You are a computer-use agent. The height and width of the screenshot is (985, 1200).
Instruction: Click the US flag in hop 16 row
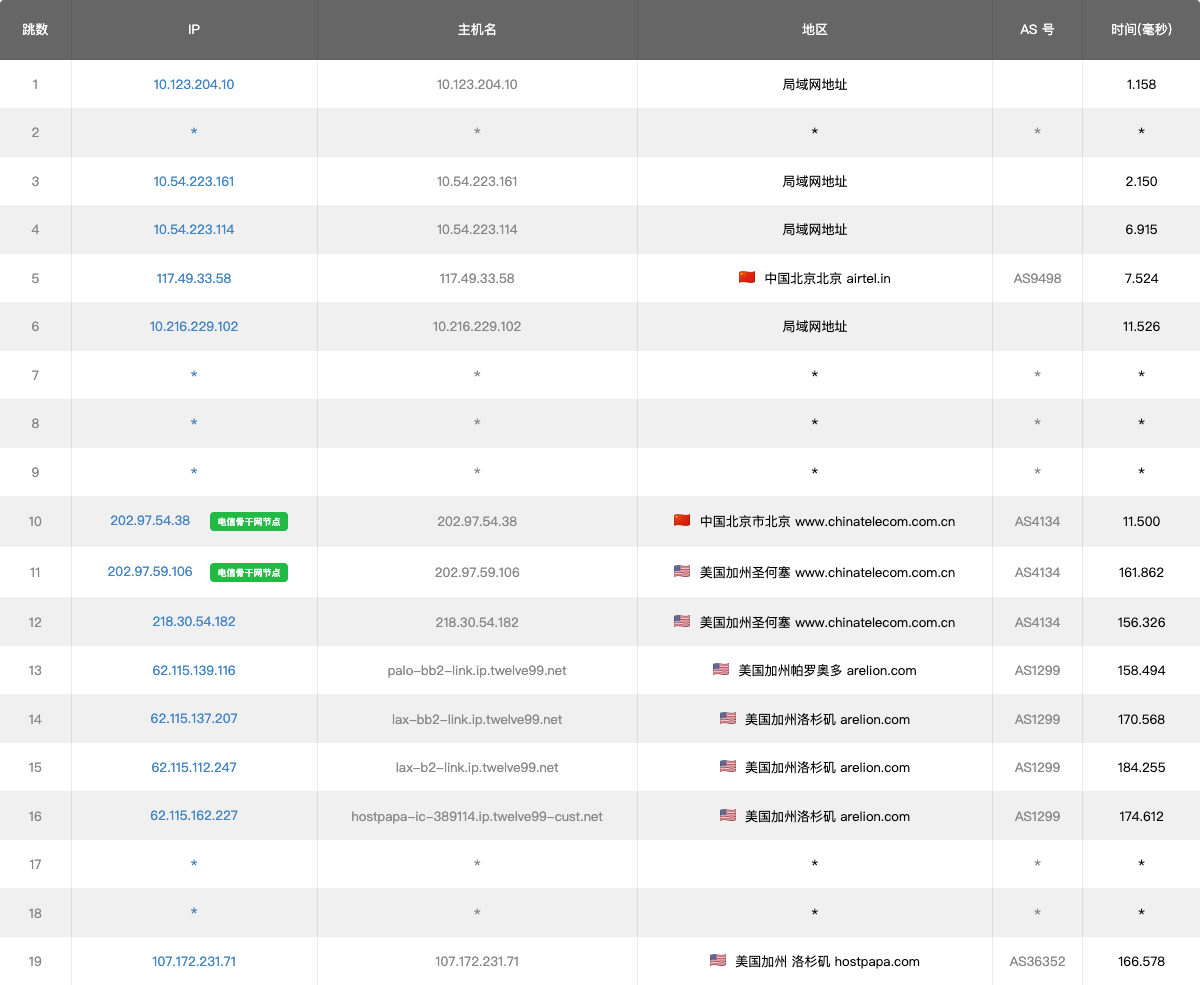(x=728, y=816)
